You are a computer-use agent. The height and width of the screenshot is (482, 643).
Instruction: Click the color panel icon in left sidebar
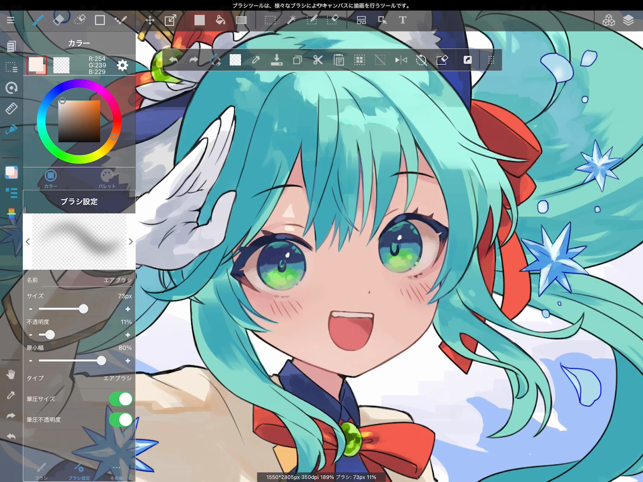click(11, 172)
